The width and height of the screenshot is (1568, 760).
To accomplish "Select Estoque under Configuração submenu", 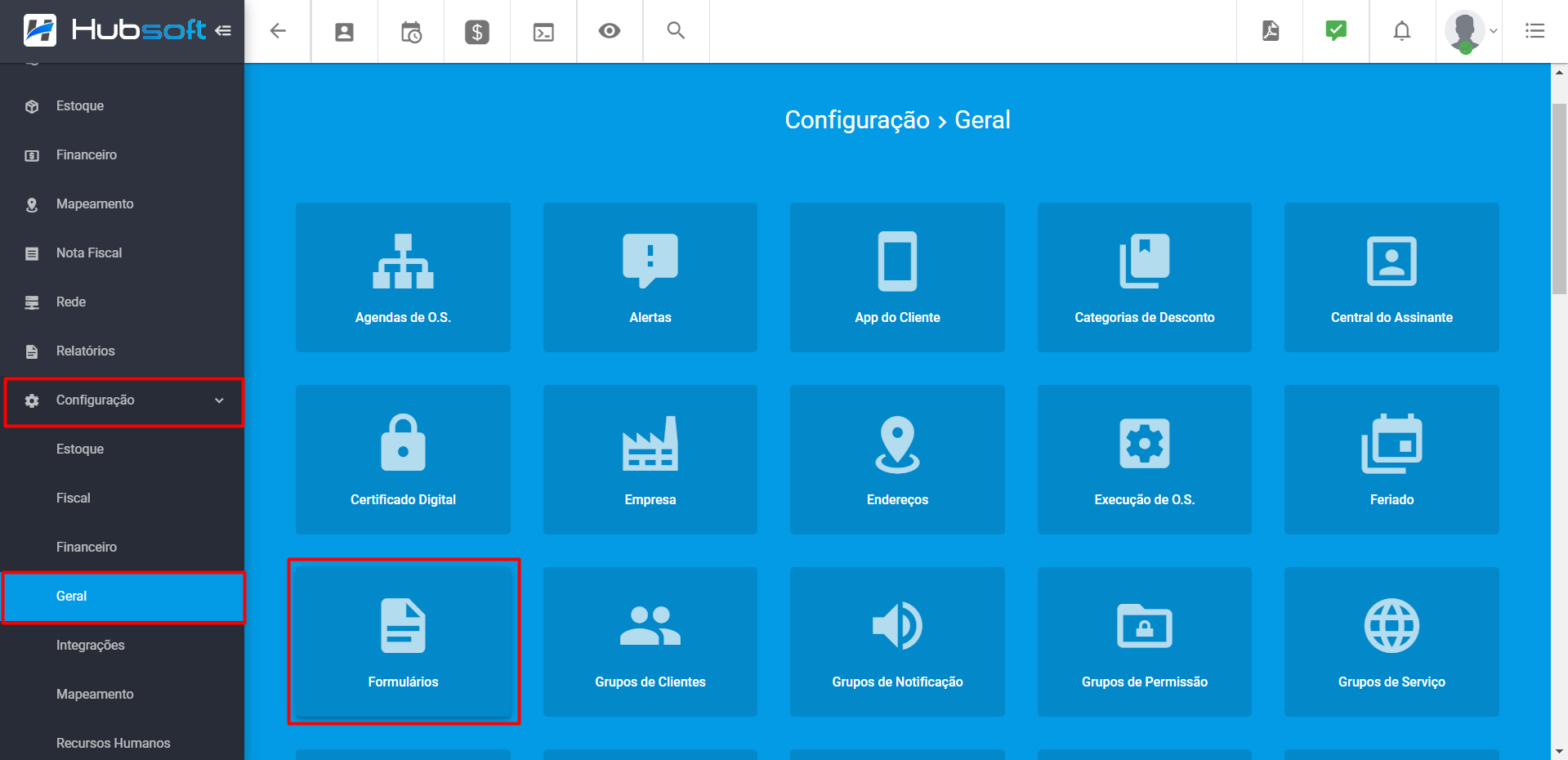I will coord(123,449).
